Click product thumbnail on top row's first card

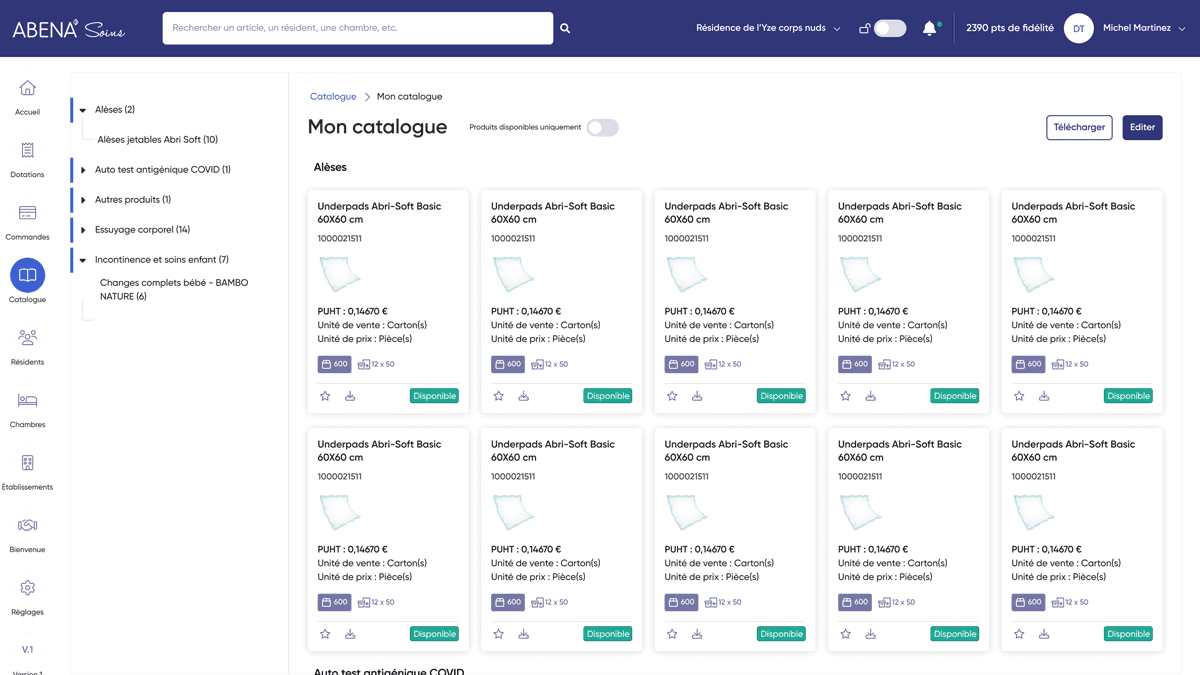click(339, 274)
